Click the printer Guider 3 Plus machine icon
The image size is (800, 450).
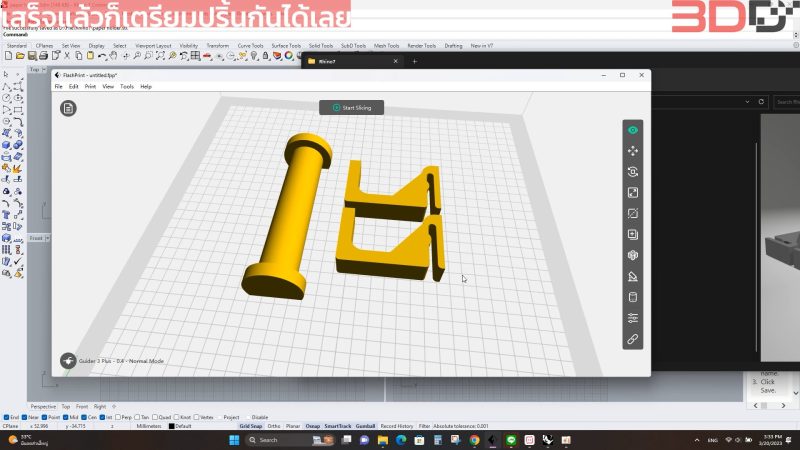click(68, 361)
